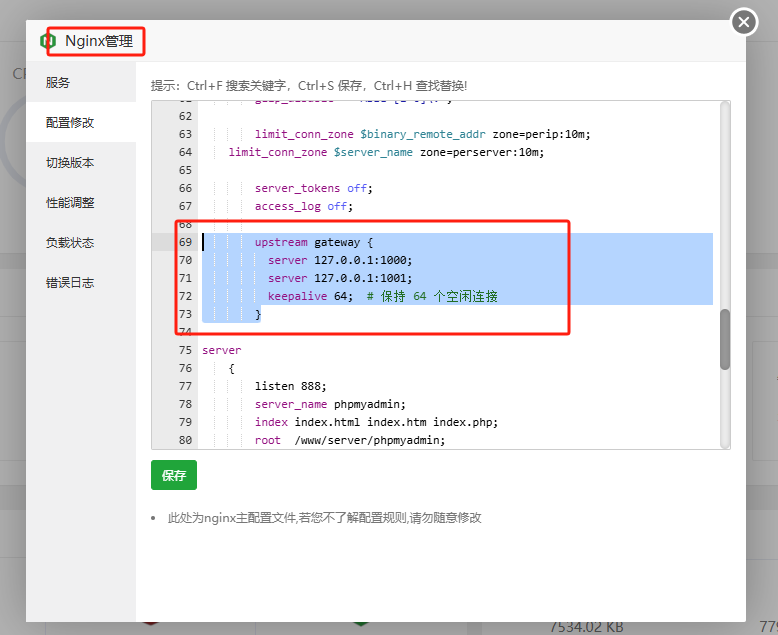Click the Nginx管理 dialog title text

(x=99, y=41)
